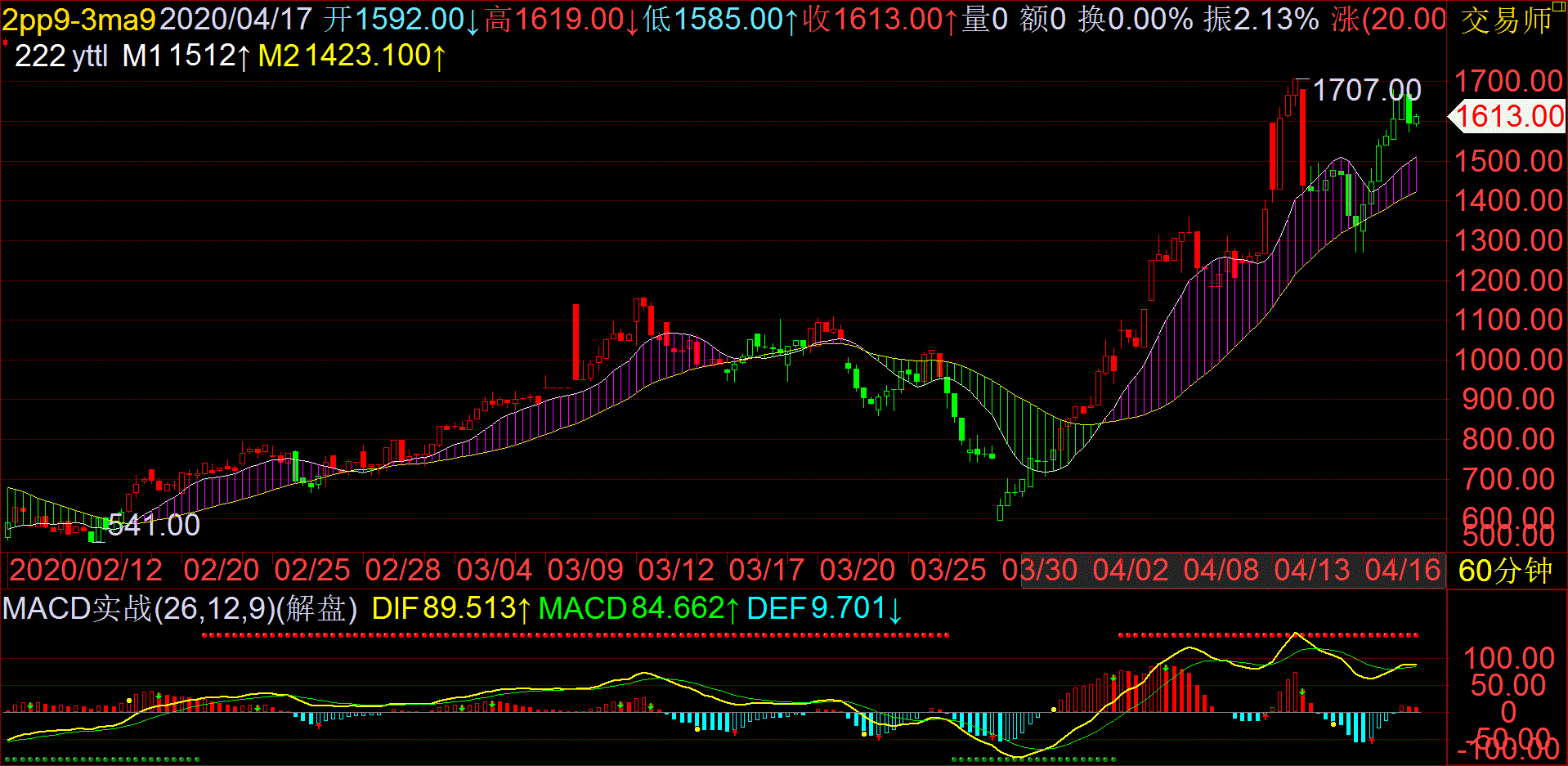Click the 800.00 price axis label
1568x766 pixels.
pos(1508,439)
